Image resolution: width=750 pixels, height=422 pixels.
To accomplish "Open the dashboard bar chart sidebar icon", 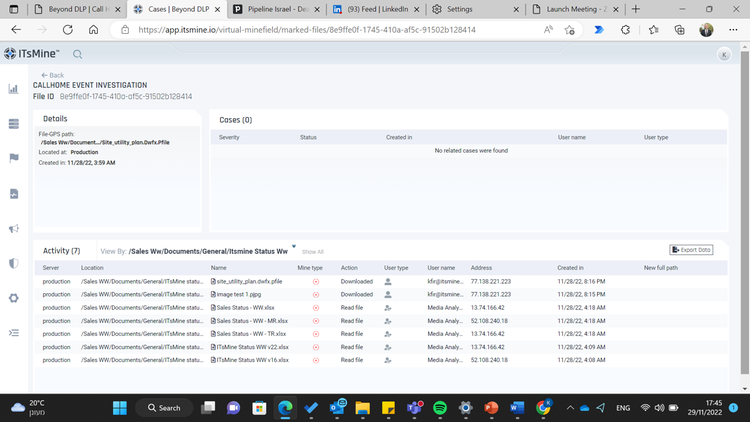I will pyautogui.click(x=14, y=89).
